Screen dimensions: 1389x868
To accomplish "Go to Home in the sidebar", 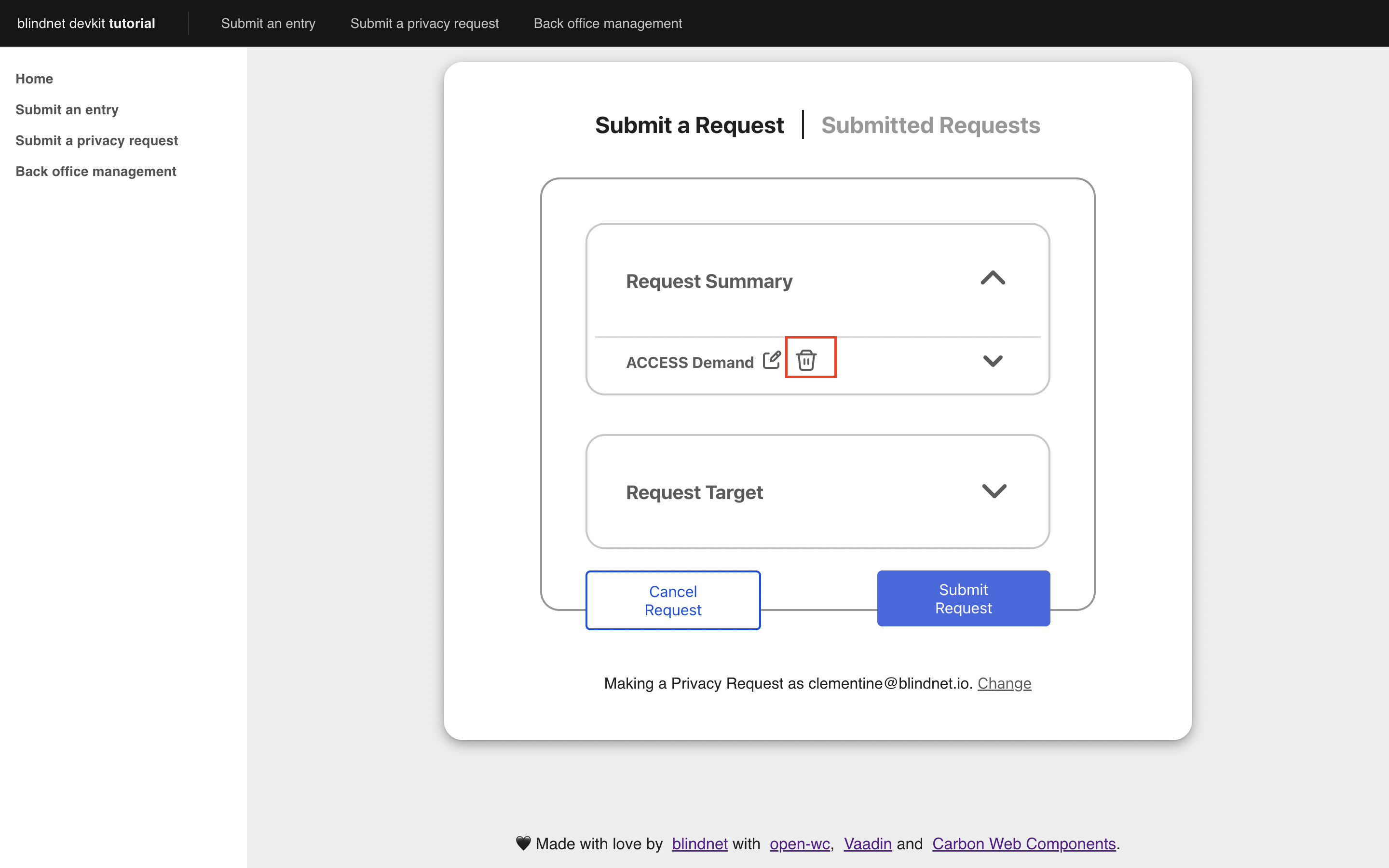I will coord(34,79).
